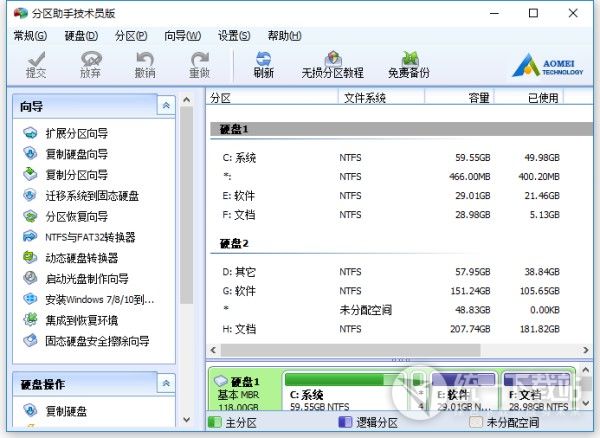600x438 pixels.
Task: Select the 硬盘1 header row
Action: coord(401,129)
